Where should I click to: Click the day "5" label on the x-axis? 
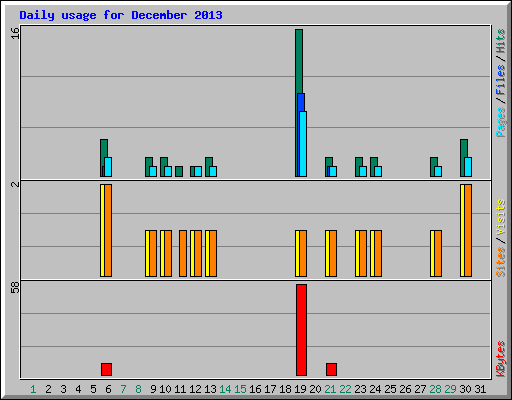[x=93, y=389]
